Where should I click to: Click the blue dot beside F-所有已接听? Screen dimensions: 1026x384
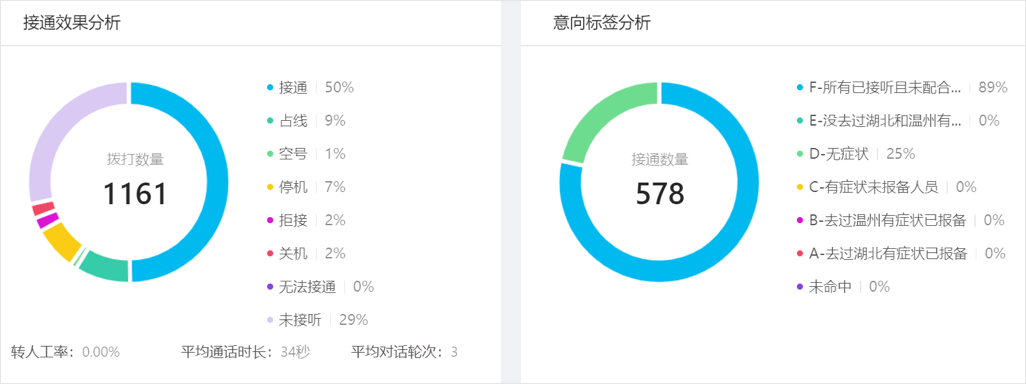click(800, 88)
